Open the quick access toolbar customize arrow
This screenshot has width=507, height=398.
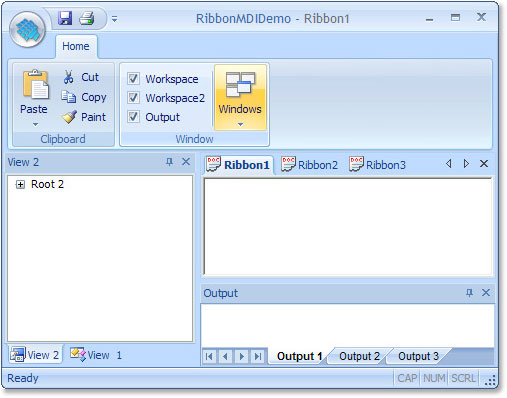click(x=114, y=19)
